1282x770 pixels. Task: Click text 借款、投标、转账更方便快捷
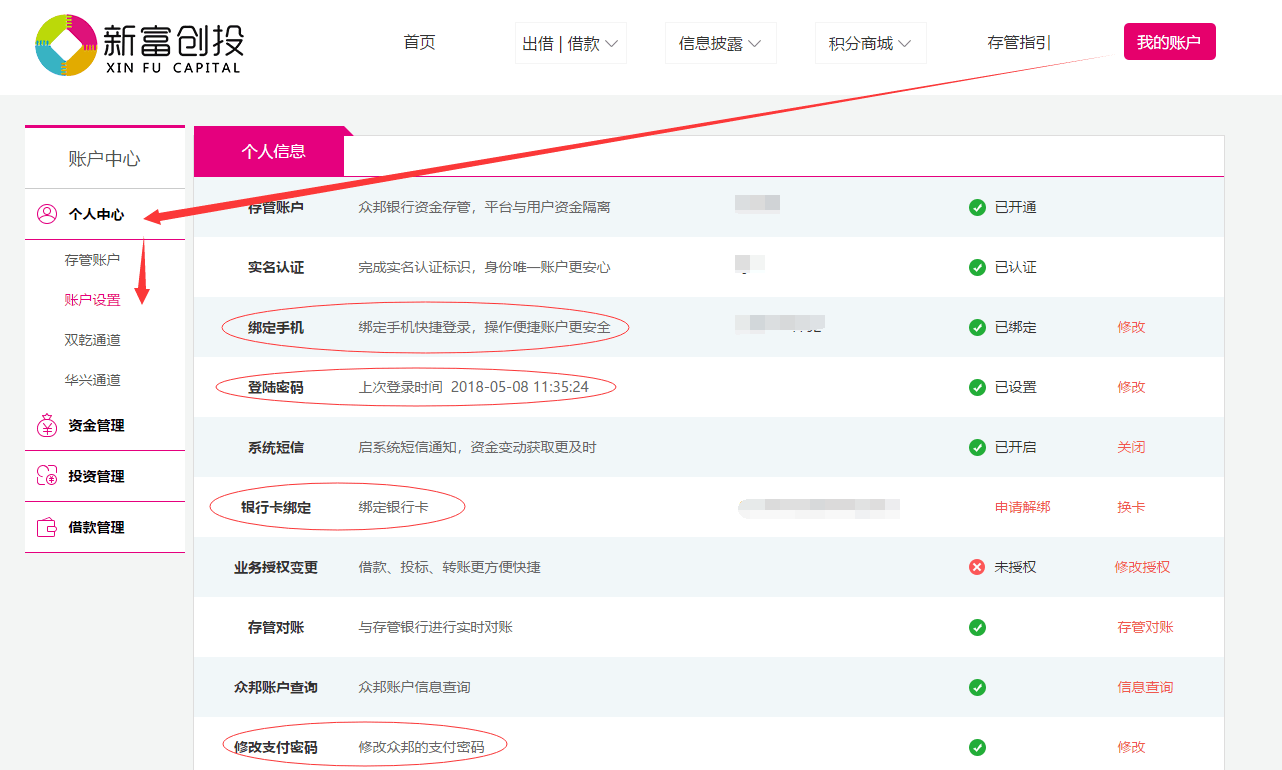pos(449,567)
